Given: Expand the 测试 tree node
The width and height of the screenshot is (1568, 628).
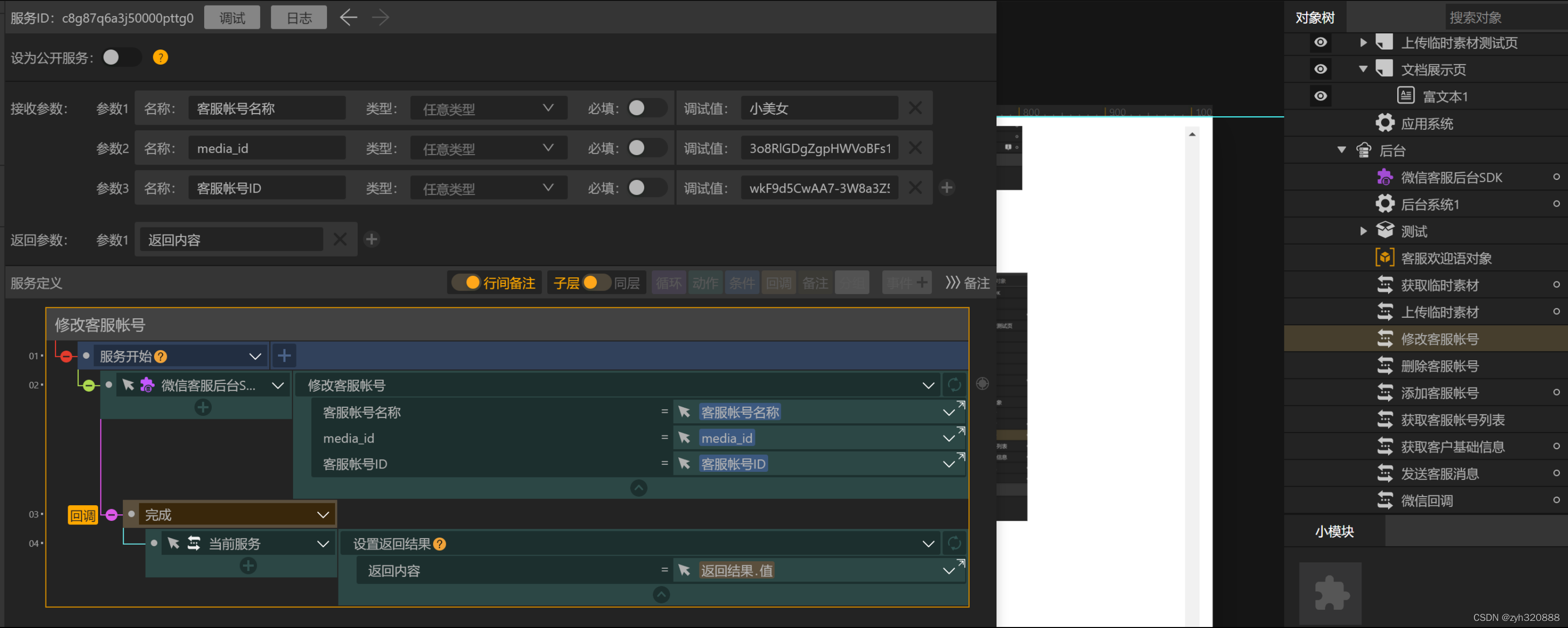Looking at the screenshot, I should (x=1363, y=231).
